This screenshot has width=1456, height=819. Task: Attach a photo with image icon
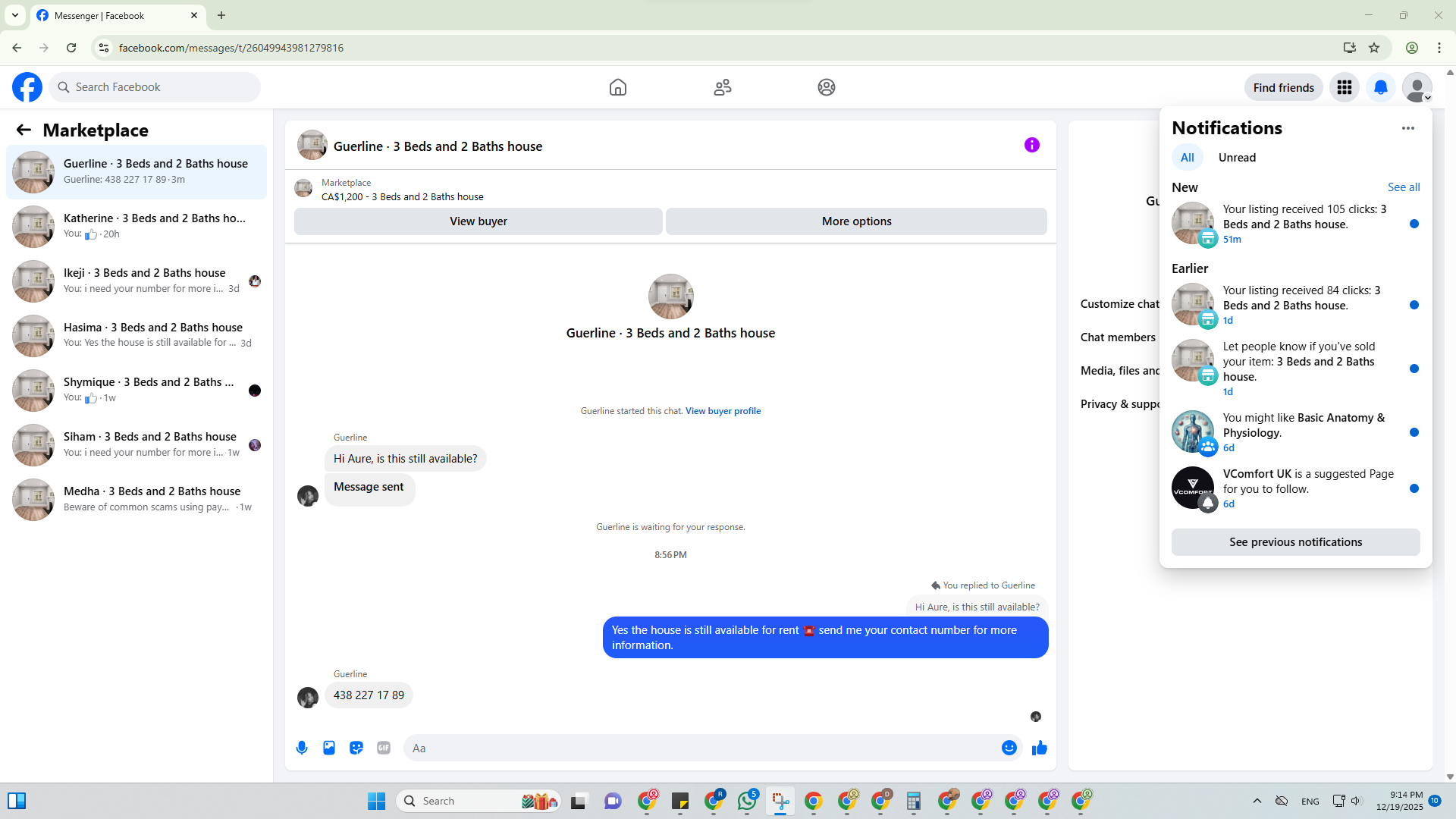(x=329, y=748)
